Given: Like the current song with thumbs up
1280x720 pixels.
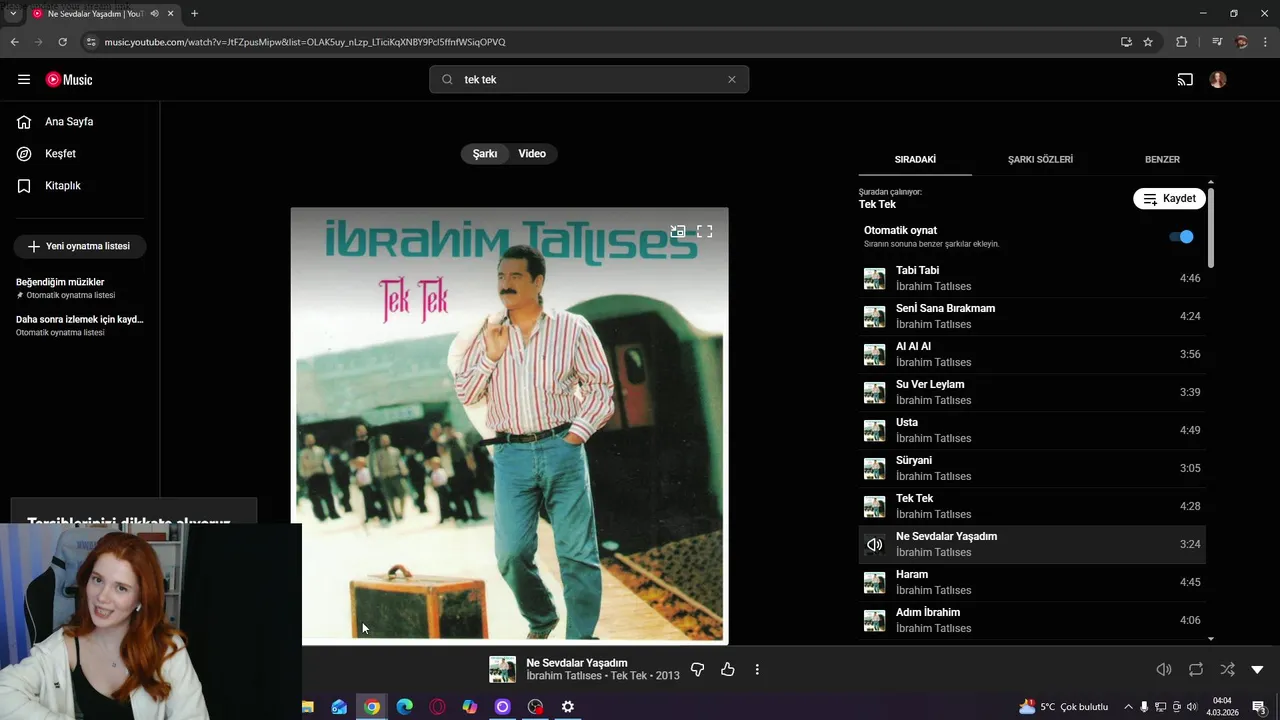Looking at the screenshot, I should pyautogui.click(x=728, y=669).
